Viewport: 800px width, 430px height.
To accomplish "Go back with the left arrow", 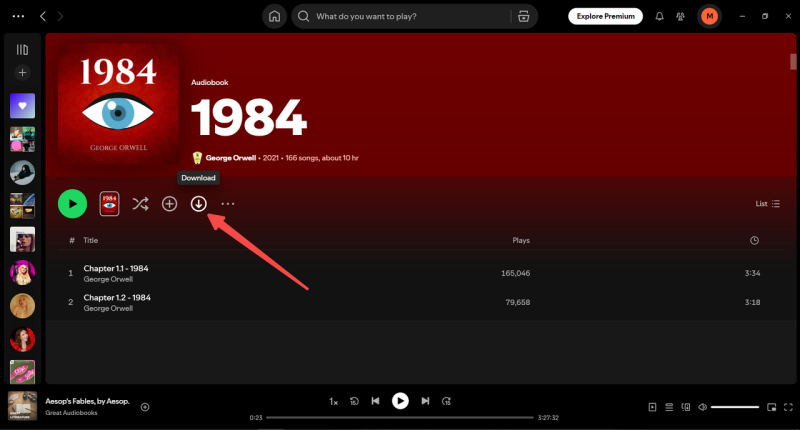I will [43, 16].
